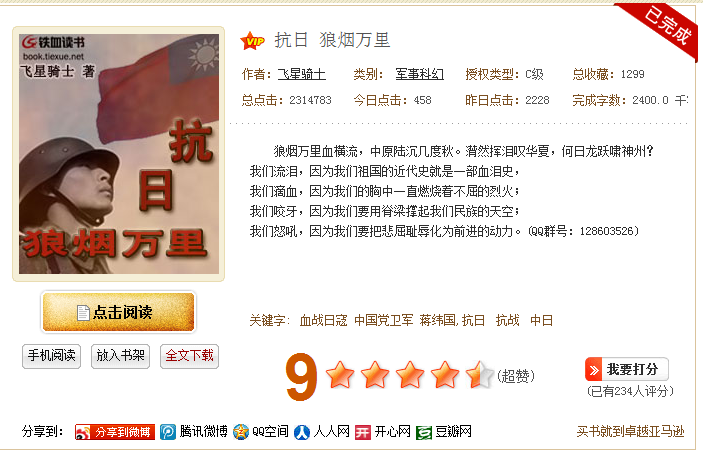Share to QQ空间 via its icon

click(241, 432)
